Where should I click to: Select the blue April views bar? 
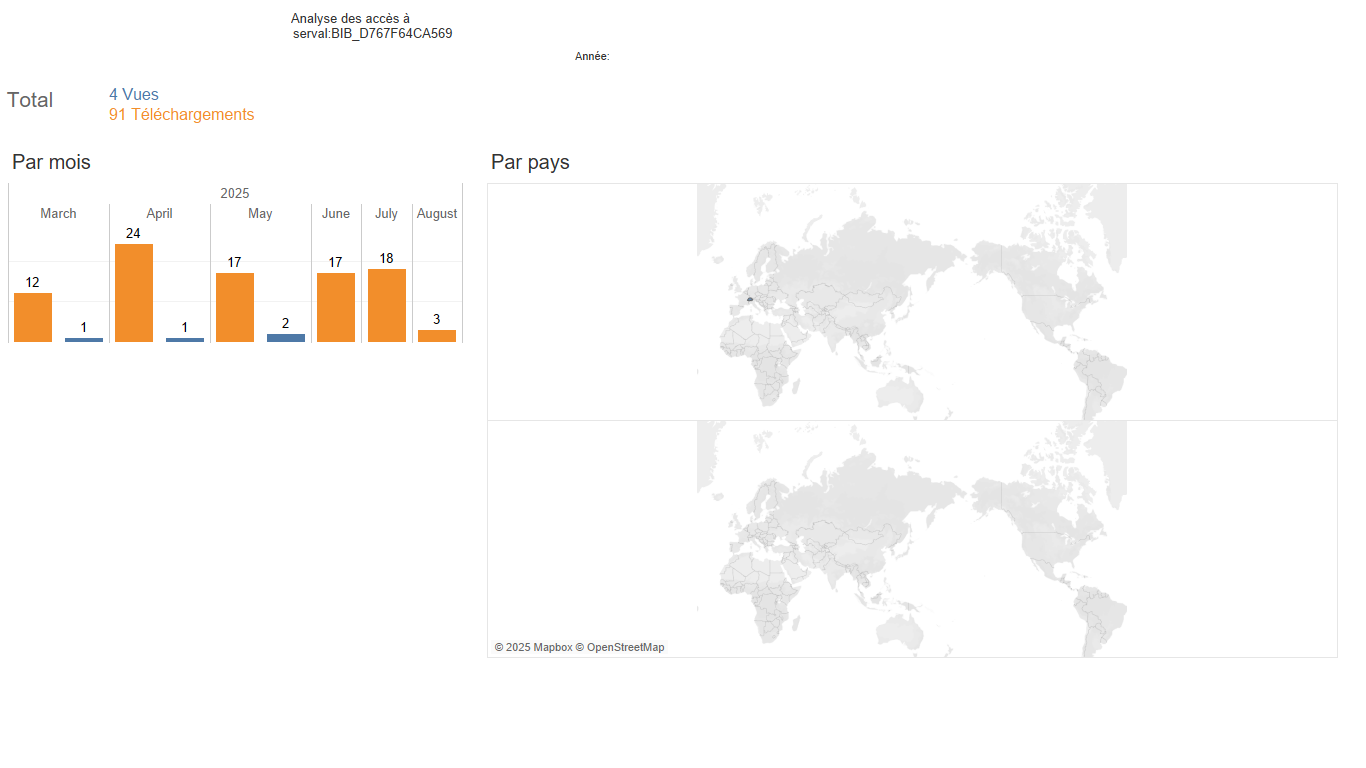(x=185, y=340)
